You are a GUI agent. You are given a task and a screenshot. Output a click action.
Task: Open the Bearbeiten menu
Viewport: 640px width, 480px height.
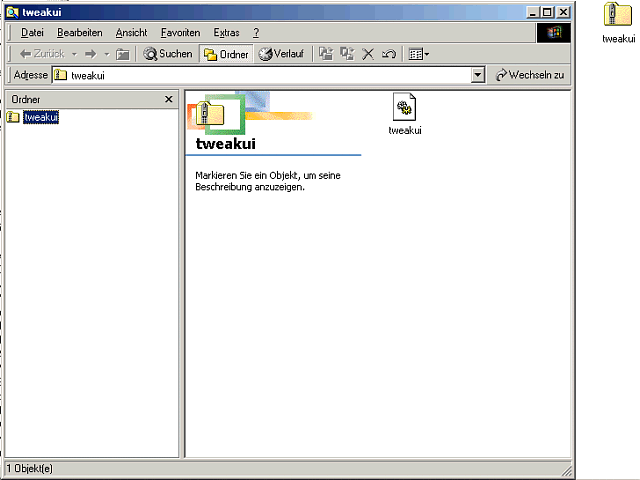[x=80, y=33]
